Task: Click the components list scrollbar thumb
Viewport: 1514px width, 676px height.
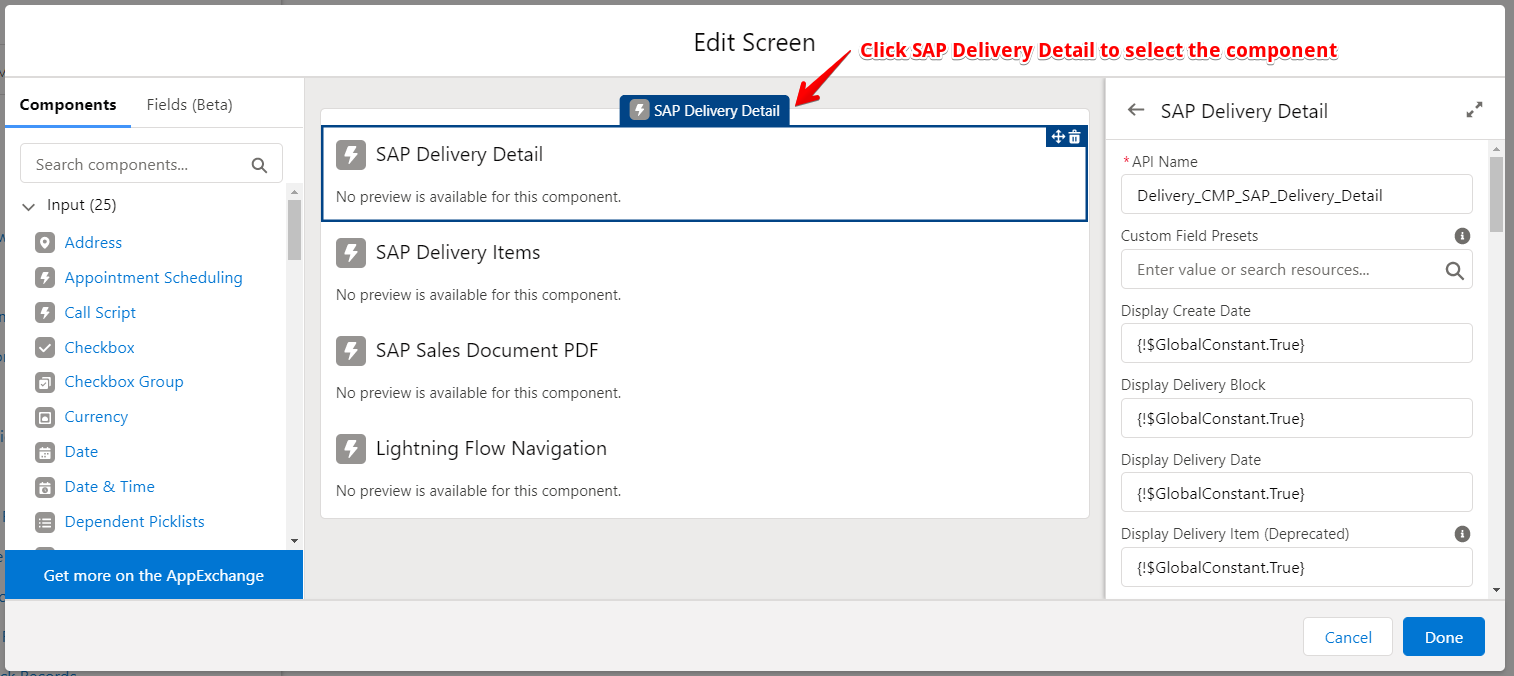Action: 294,230
